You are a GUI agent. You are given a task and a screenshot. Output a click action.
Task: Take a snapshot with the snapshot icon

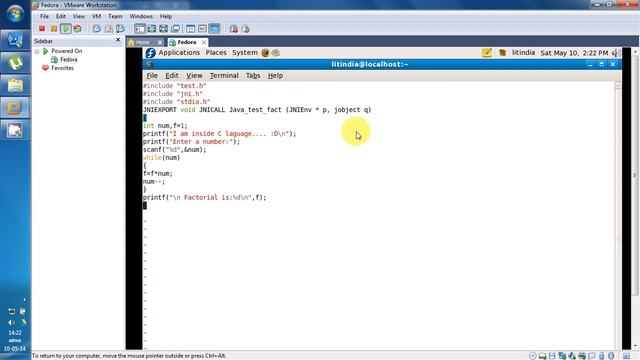96,29
